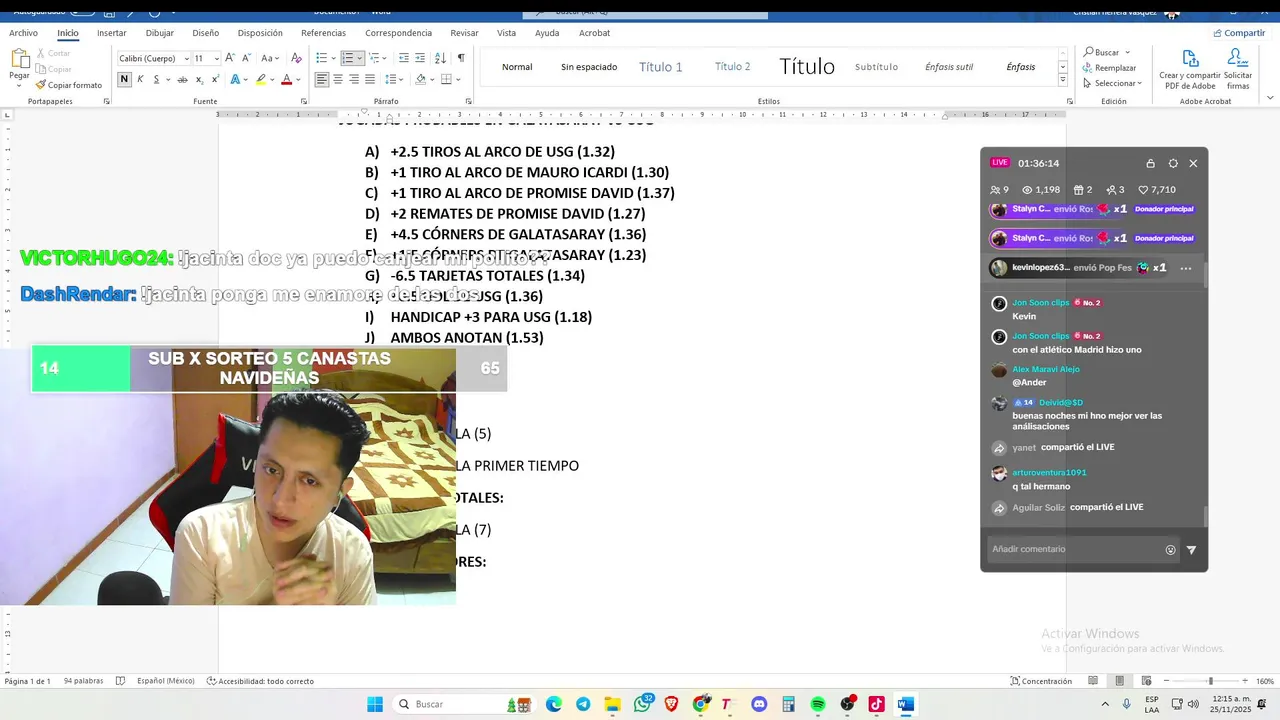
Task: Open the Dibujar ribbon tab
Action: (160, 33)
